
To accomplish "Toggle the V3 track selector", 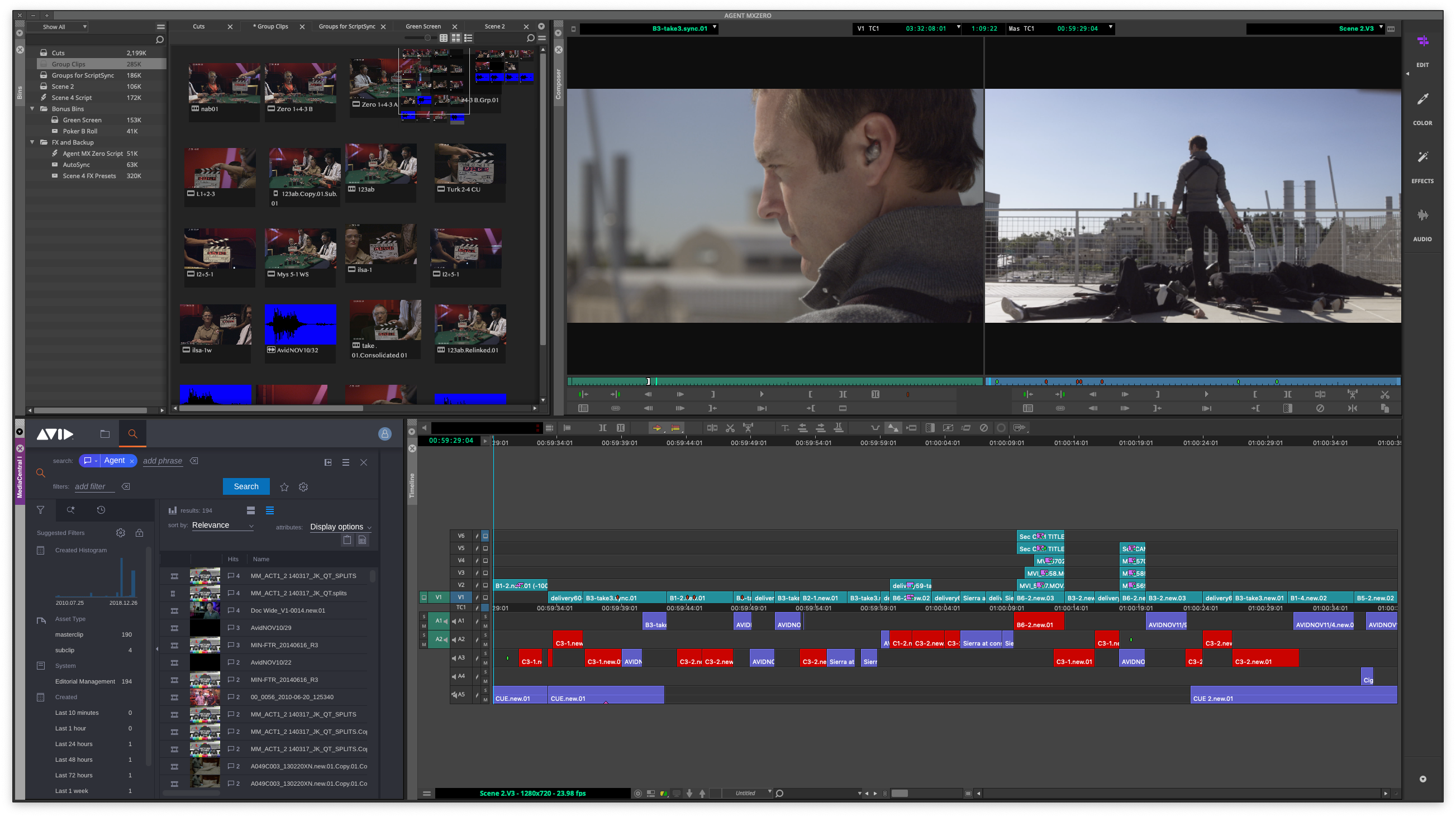I will point(461,573).
